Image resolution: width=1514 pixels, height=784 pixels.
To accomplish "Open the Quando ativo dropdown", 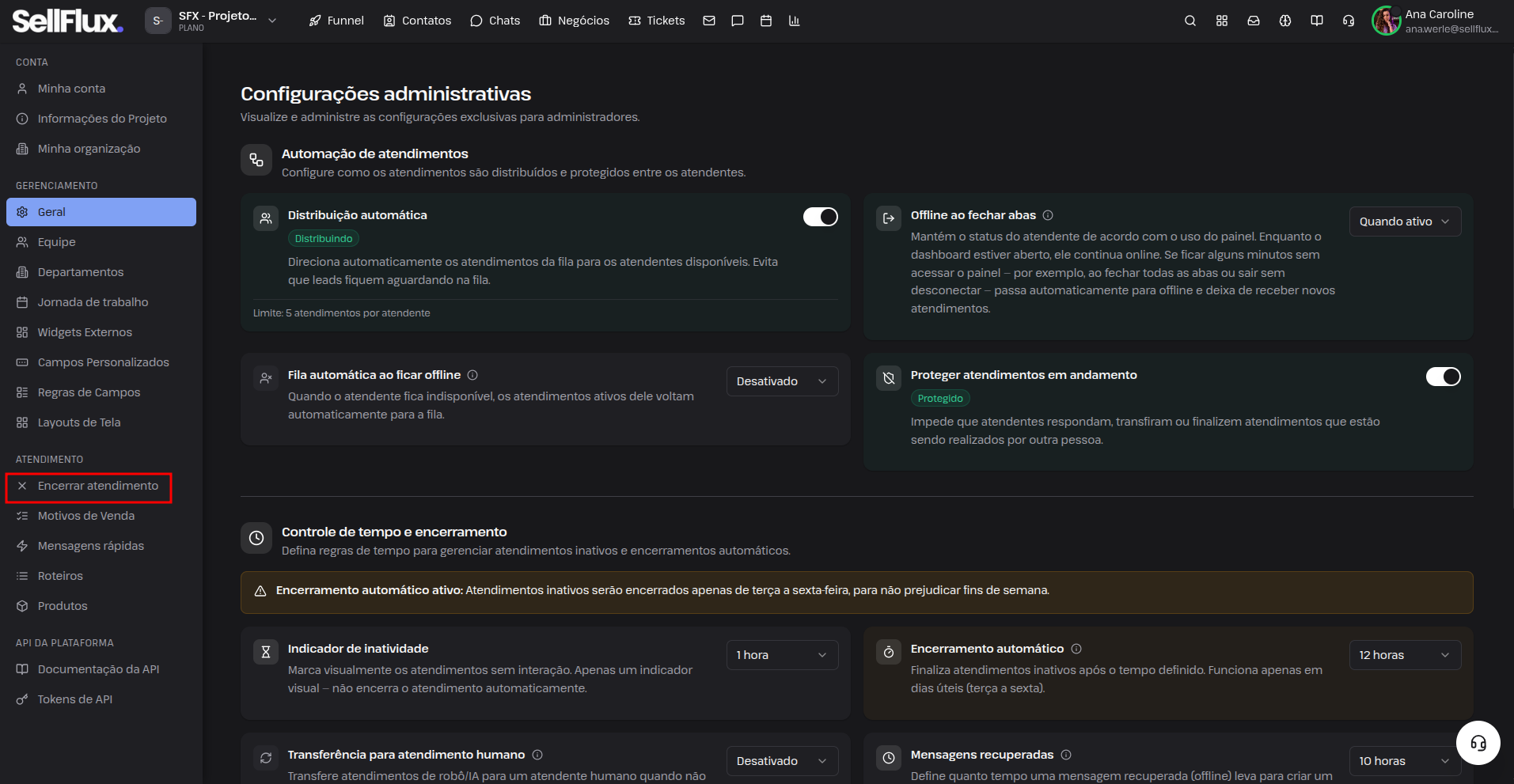I will (1405, 222).
